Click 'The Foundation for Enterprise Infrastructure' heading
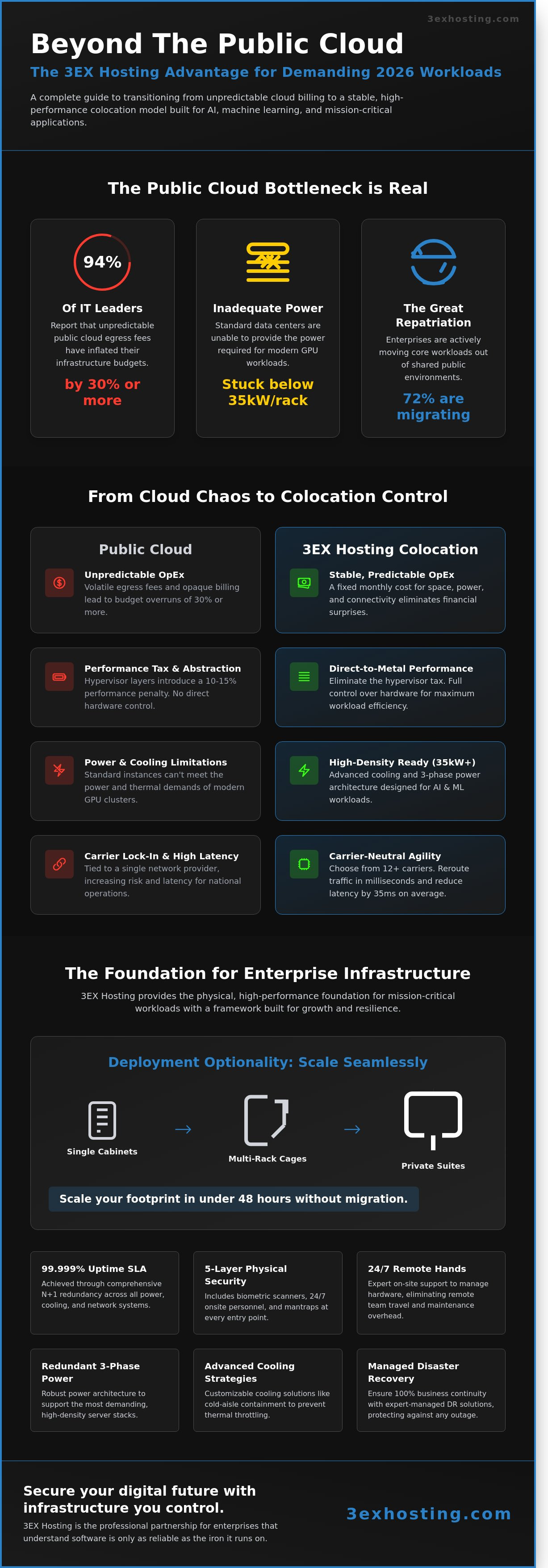548x1568 pixels. [x=268, y=973]
